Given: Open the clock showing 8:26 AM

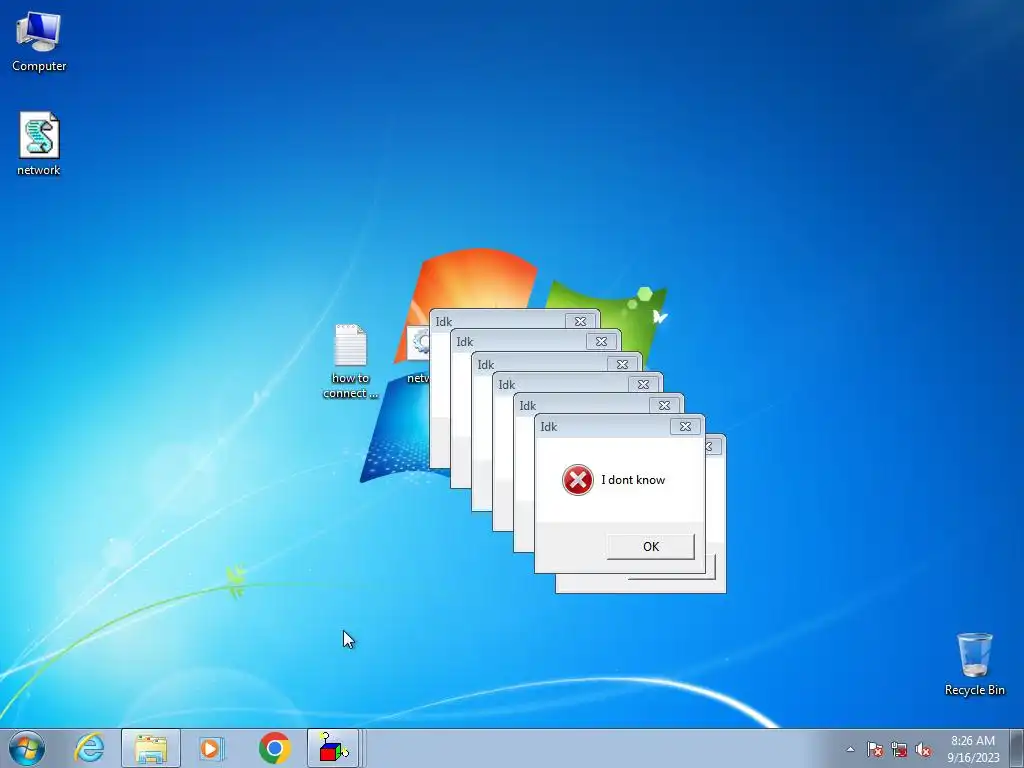Looking at the screenshot, I should pyautogui.click(x=973, y=748).
